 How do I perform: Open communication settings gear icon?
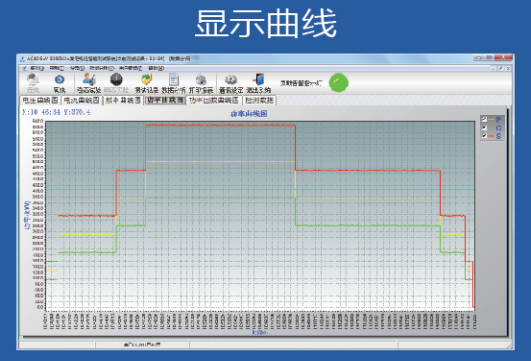click(x=231, y=80)
